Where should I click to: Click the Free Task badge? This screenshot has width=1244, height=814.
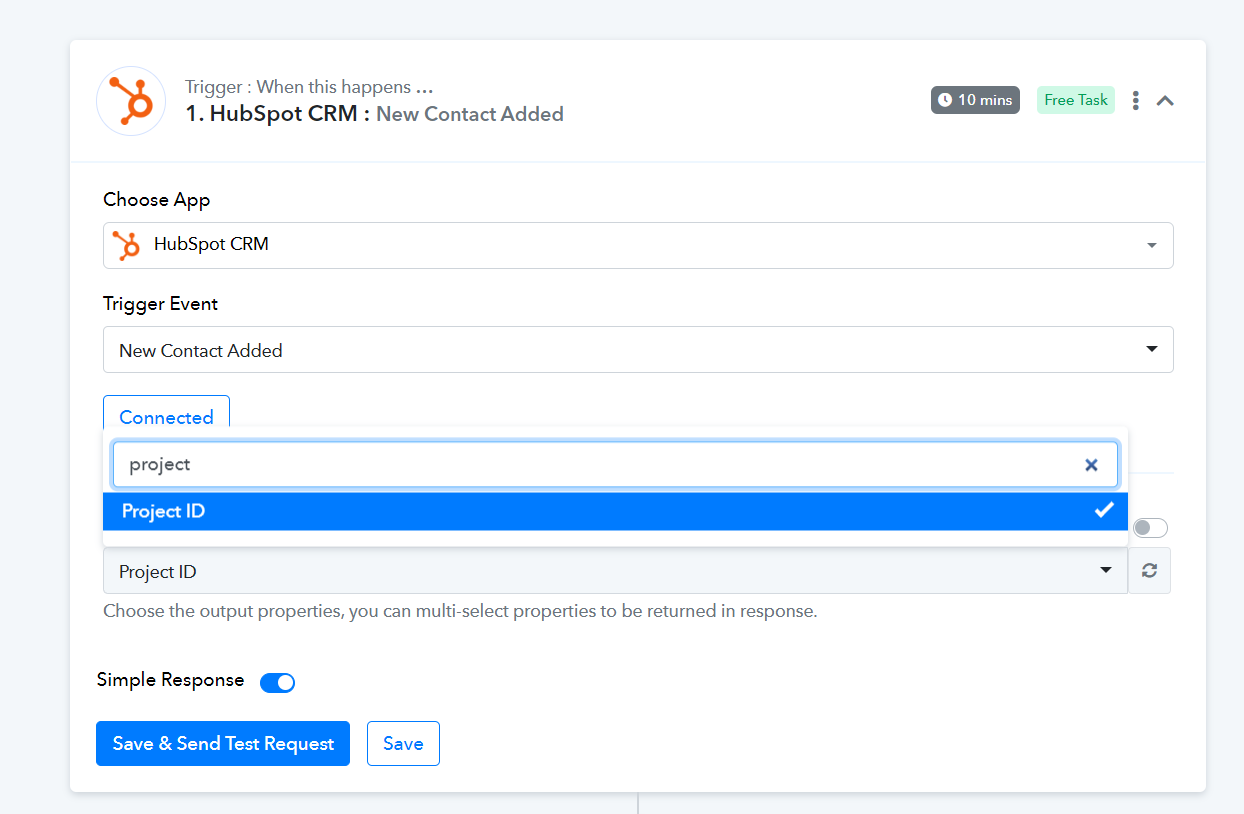pyautogui.click(x=1076, y=100)
